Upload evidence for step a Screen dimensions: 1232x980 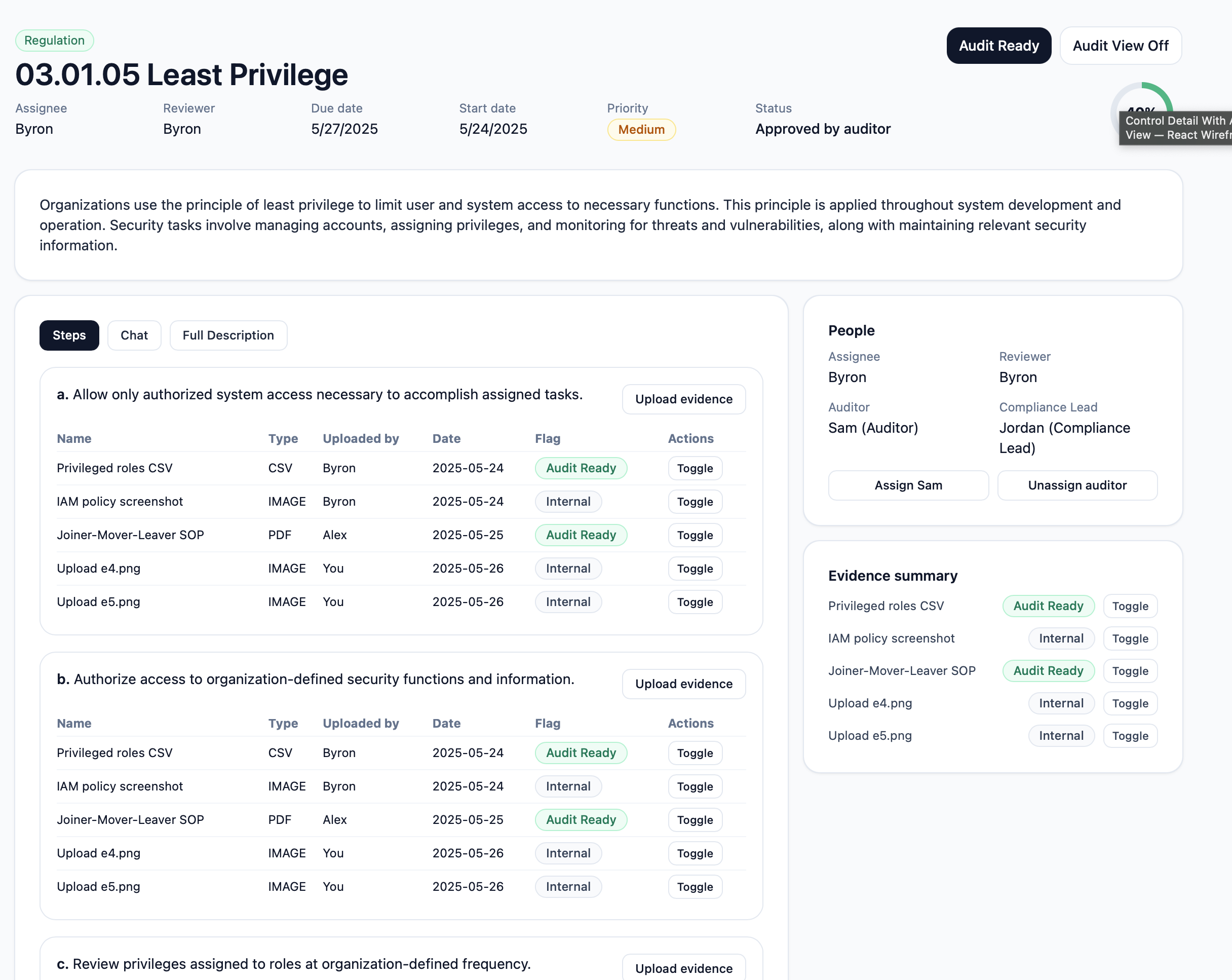pos(683,399)
